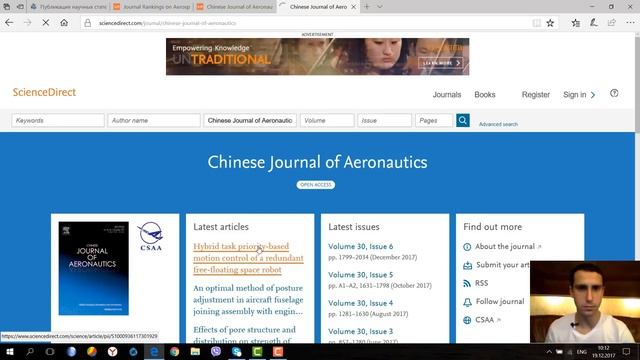Click the Keywords search field
Viewport: 640px width, 360px height.
pyautogui.click(x=58, y=120)
